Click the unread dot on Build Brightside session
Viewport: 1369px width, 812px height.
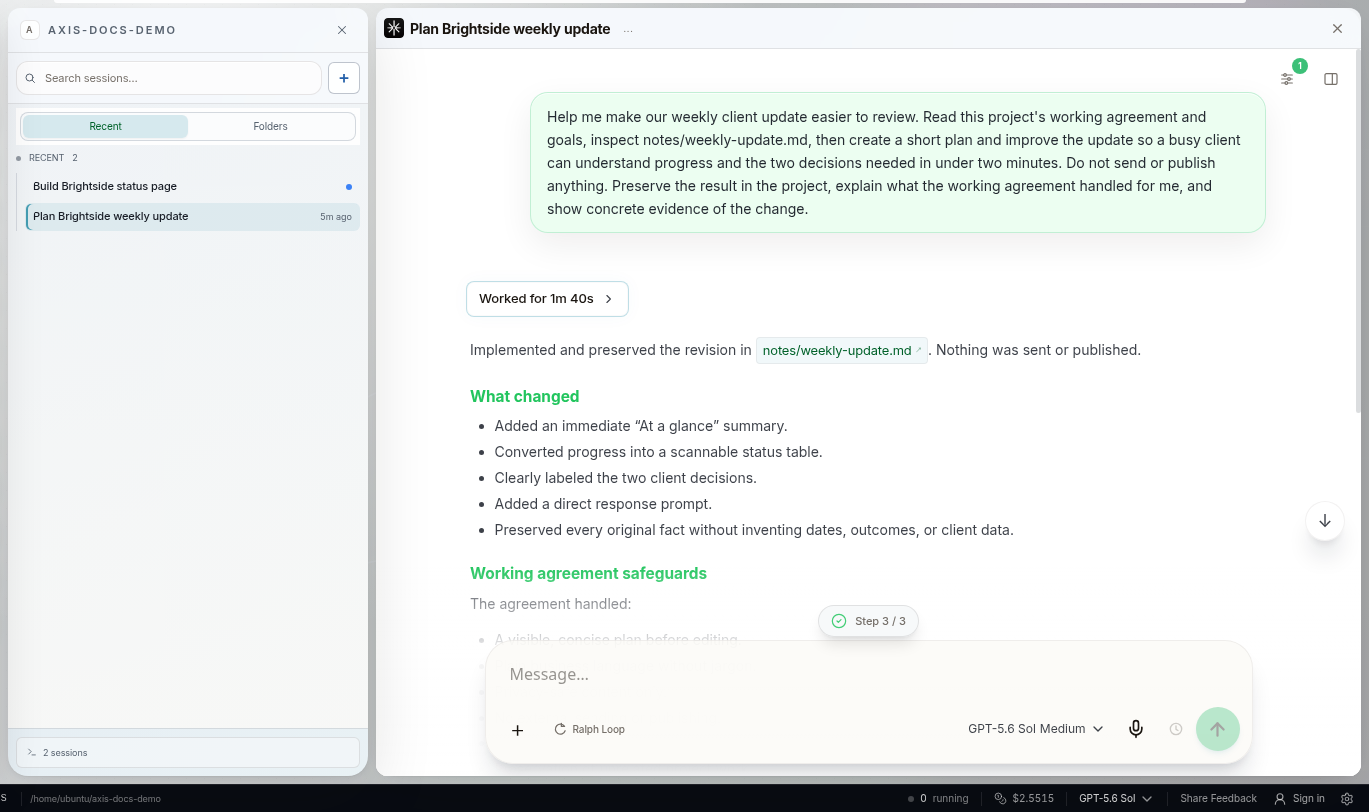pyautogui.click(x=349, y=187)
